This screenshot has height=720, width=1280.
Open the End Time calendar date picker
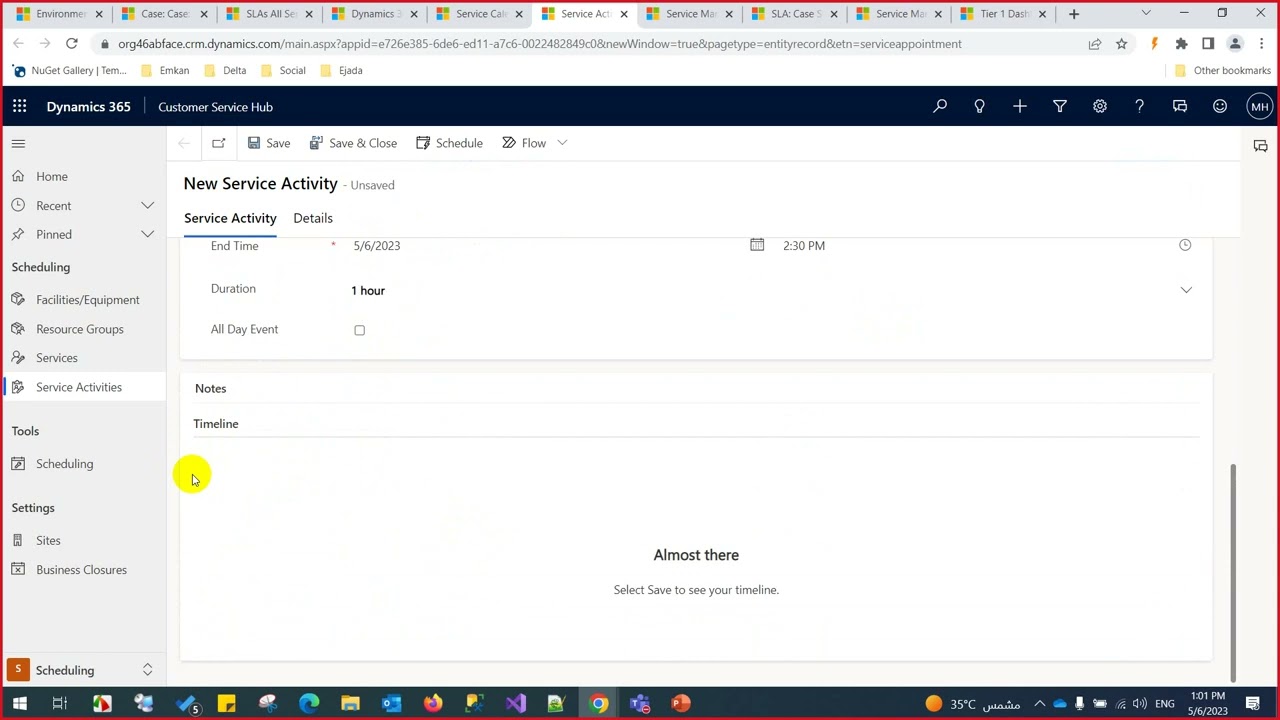coord(757,245)
